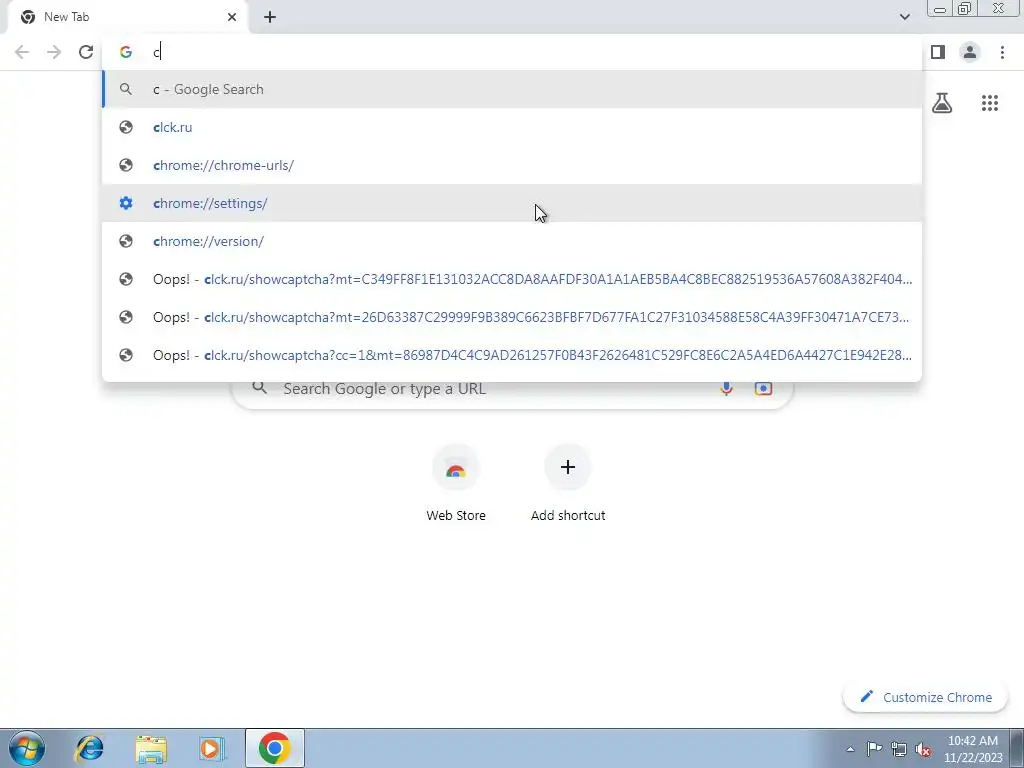Choose the chrome://chrome-urls/ suggestion
The image size is (1024, 768).
(x=512, y=165)
